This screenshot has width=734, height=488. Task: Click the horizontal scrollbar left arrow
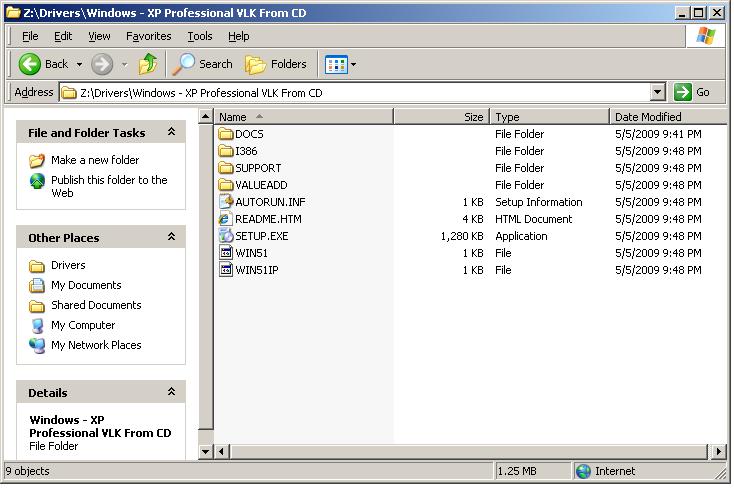[222, 451]
